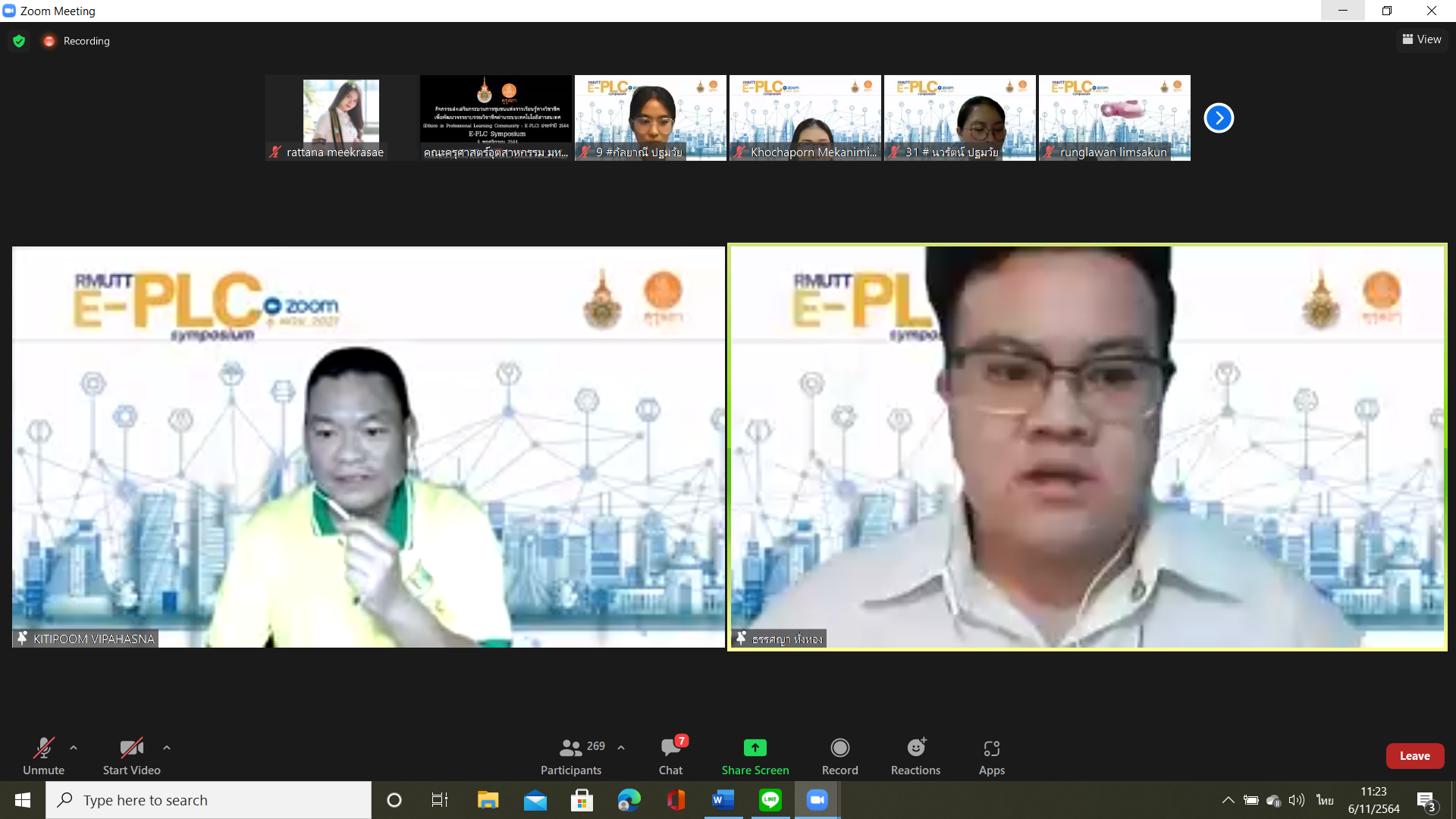Open volume control in system tray
This screenshot has width=1456, height=819.
click(x=1297, y=800)
